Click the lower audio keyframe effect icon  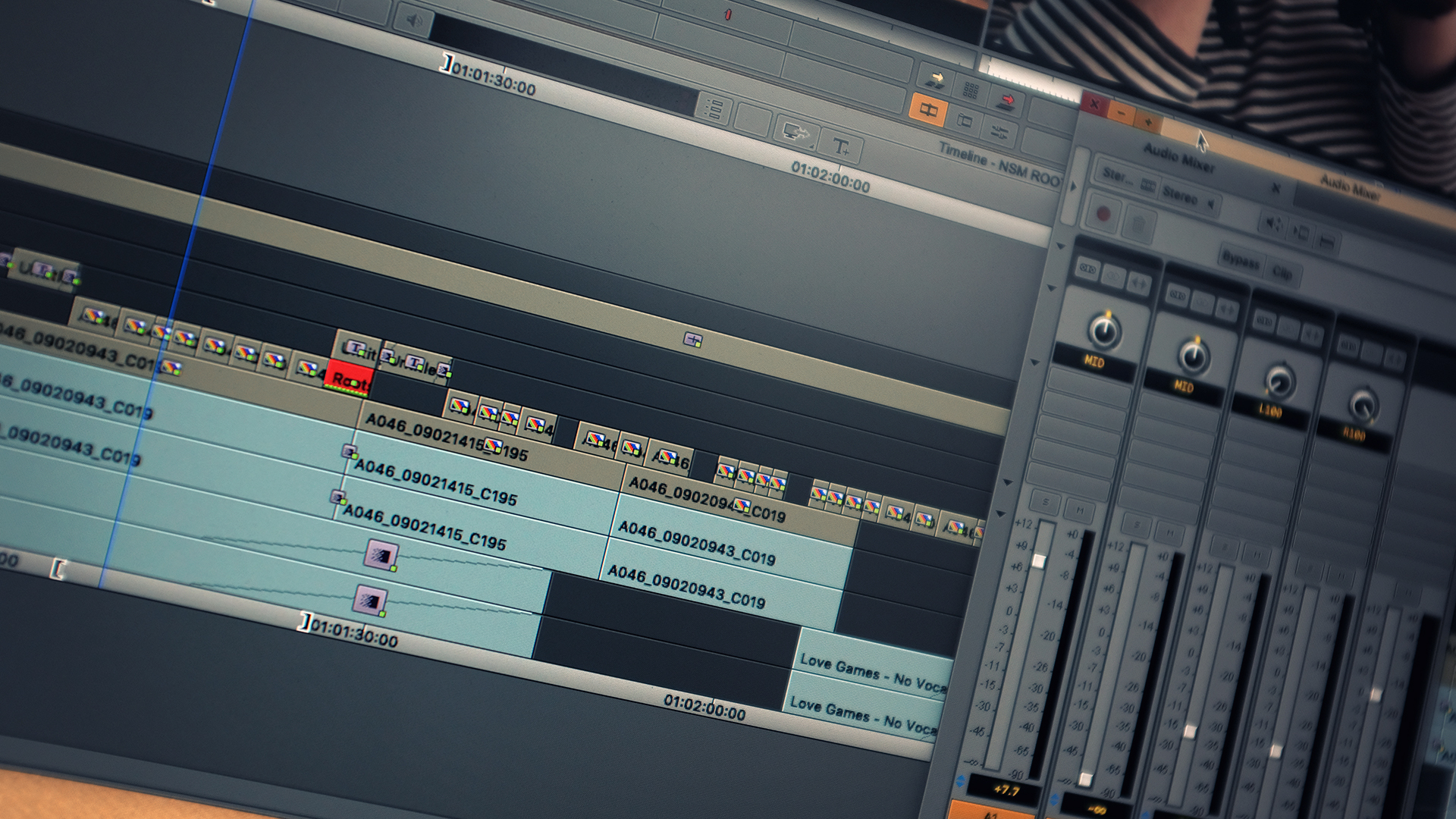tap(370, 601)
